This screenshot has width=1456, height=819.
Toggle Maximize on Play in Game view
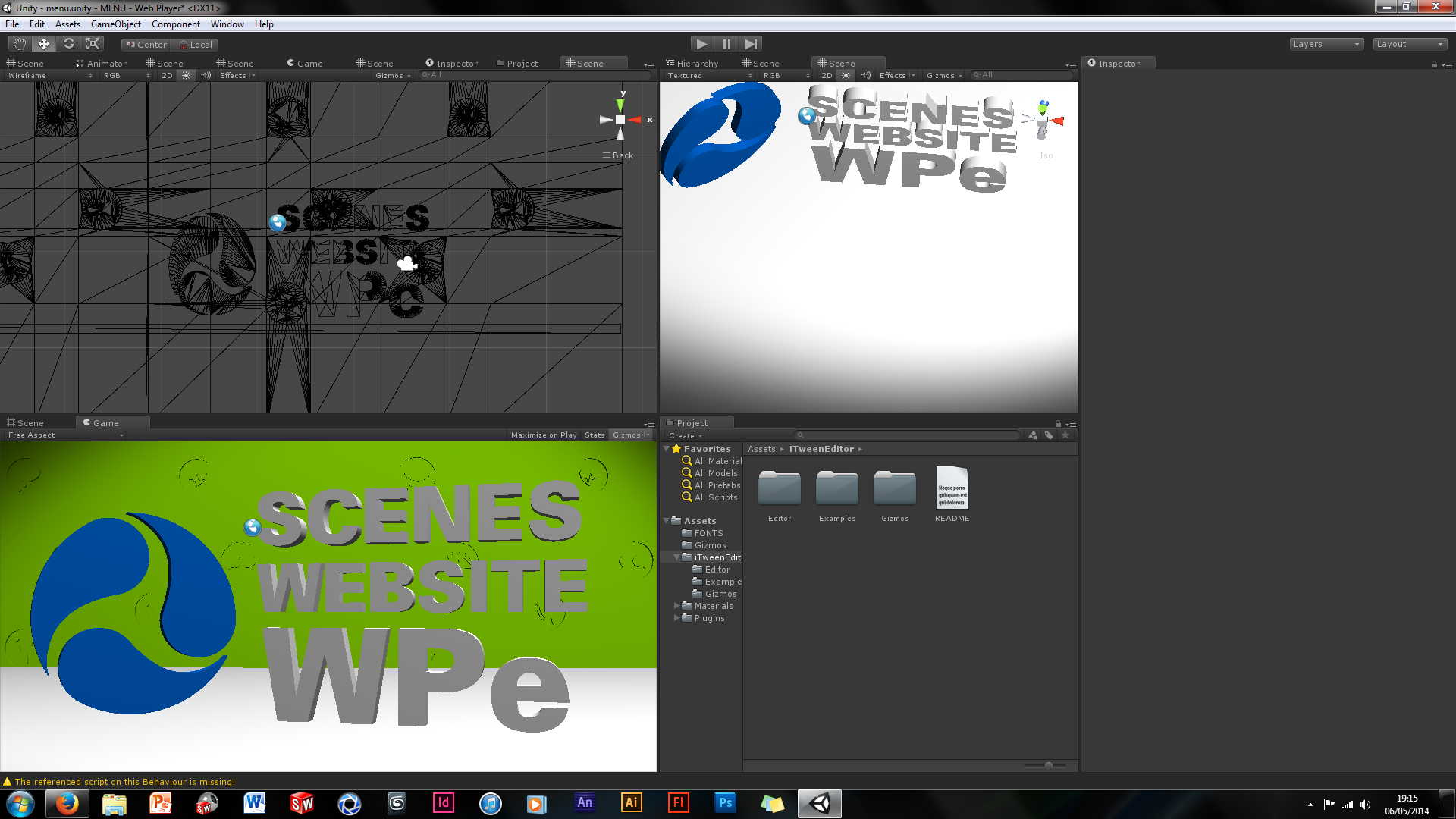[x=544, y=435]
